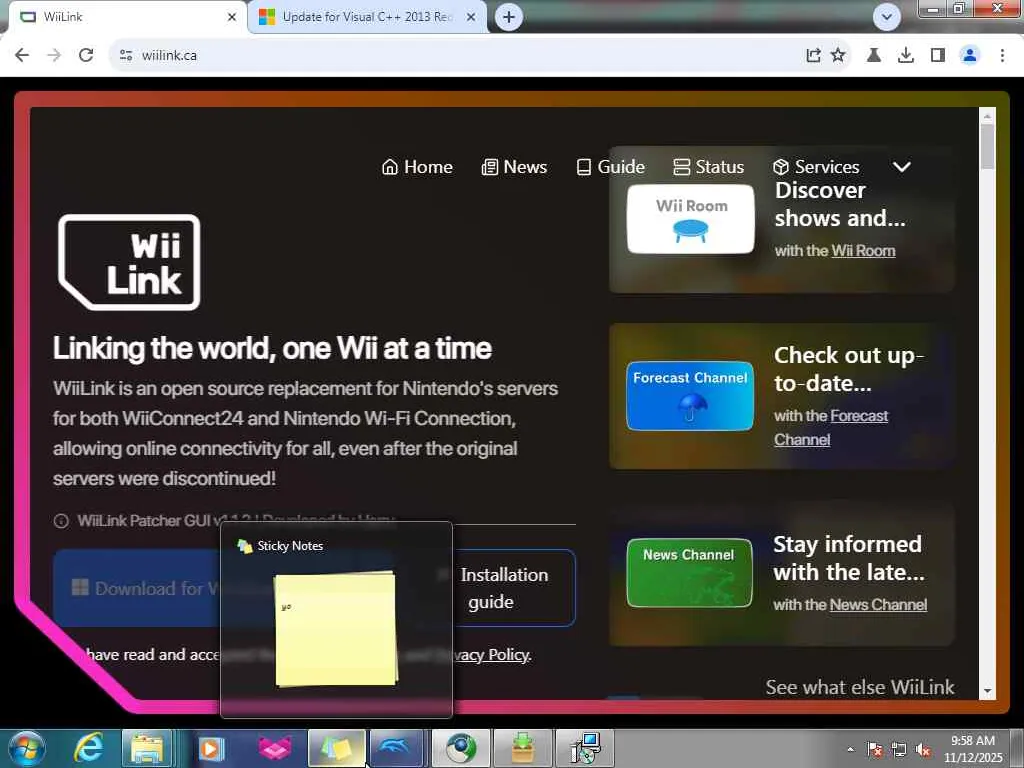Viewport: 1024px width, 768px height.
Task: Select the Sticky Notes preview thumbnail
Action: tap(336, 620)
